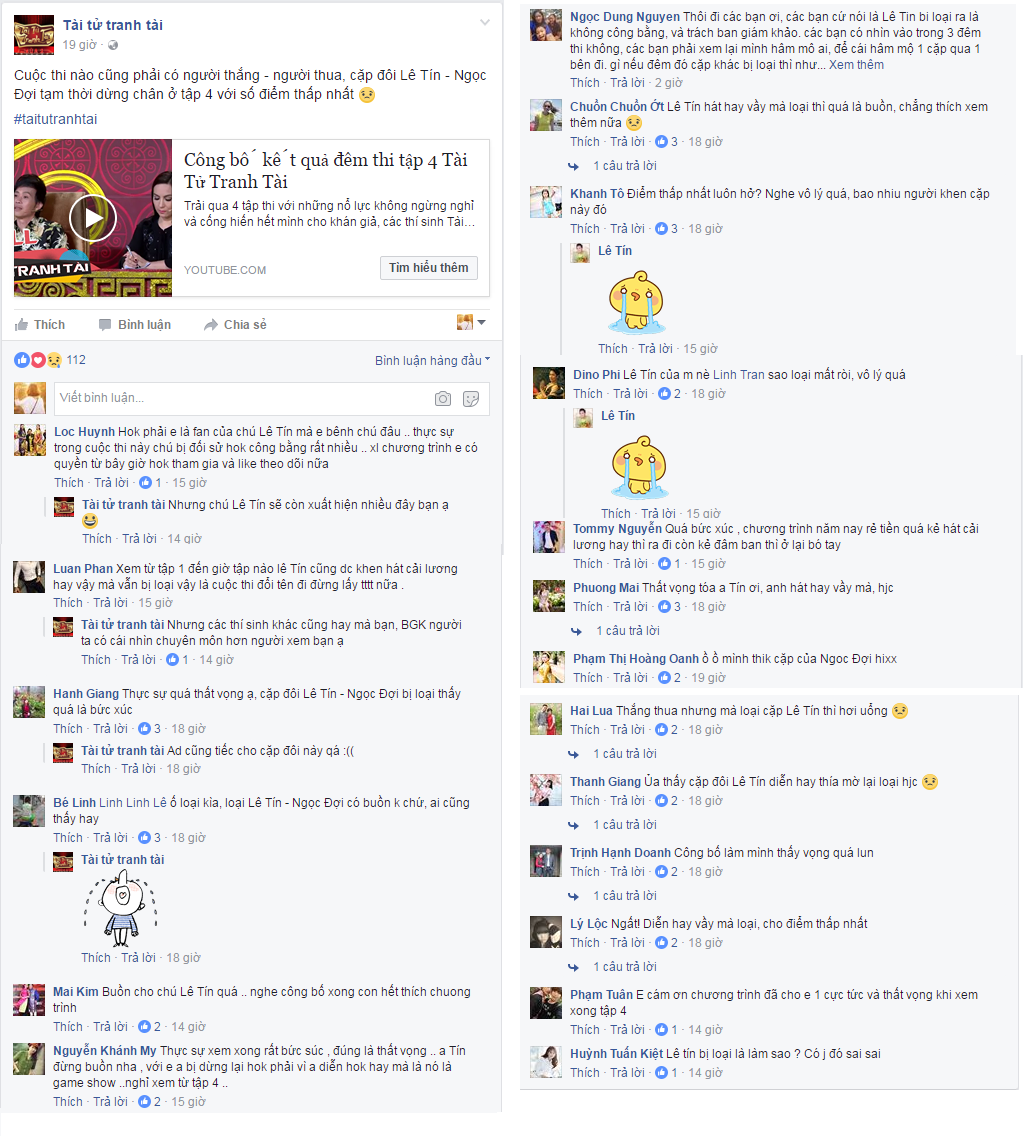Open the reaction icons next to 112
The height and width of the screenshot is (1136, 1028).
click(x=38, y=359)
